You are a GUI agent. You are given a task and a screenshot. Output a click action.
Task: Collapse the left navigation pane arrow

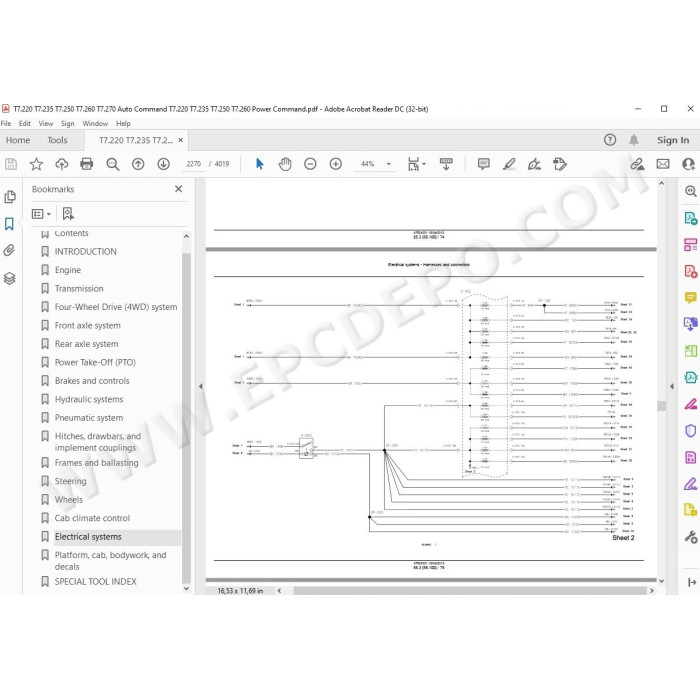pyautogui.click(x=200, y=387)
